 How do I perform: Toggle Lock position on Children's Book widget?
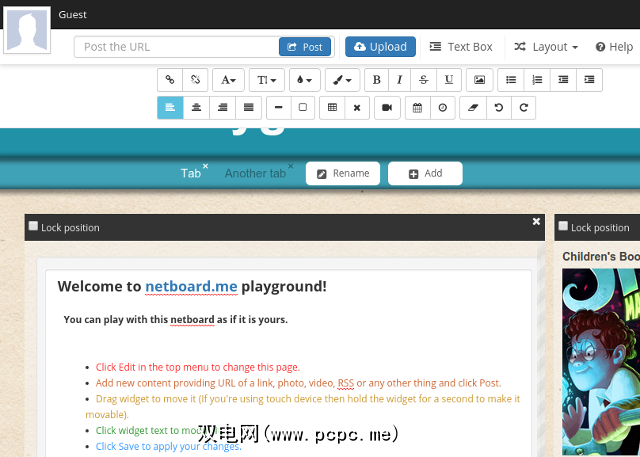coord(563,227)
